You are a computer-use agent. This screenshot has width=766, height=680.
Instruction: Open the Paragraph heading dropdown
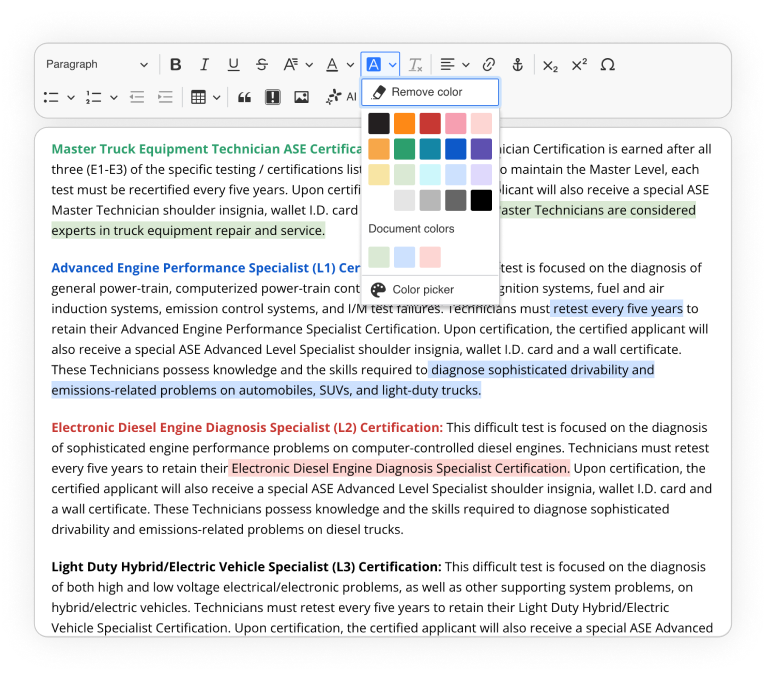(x=97, y=64)
